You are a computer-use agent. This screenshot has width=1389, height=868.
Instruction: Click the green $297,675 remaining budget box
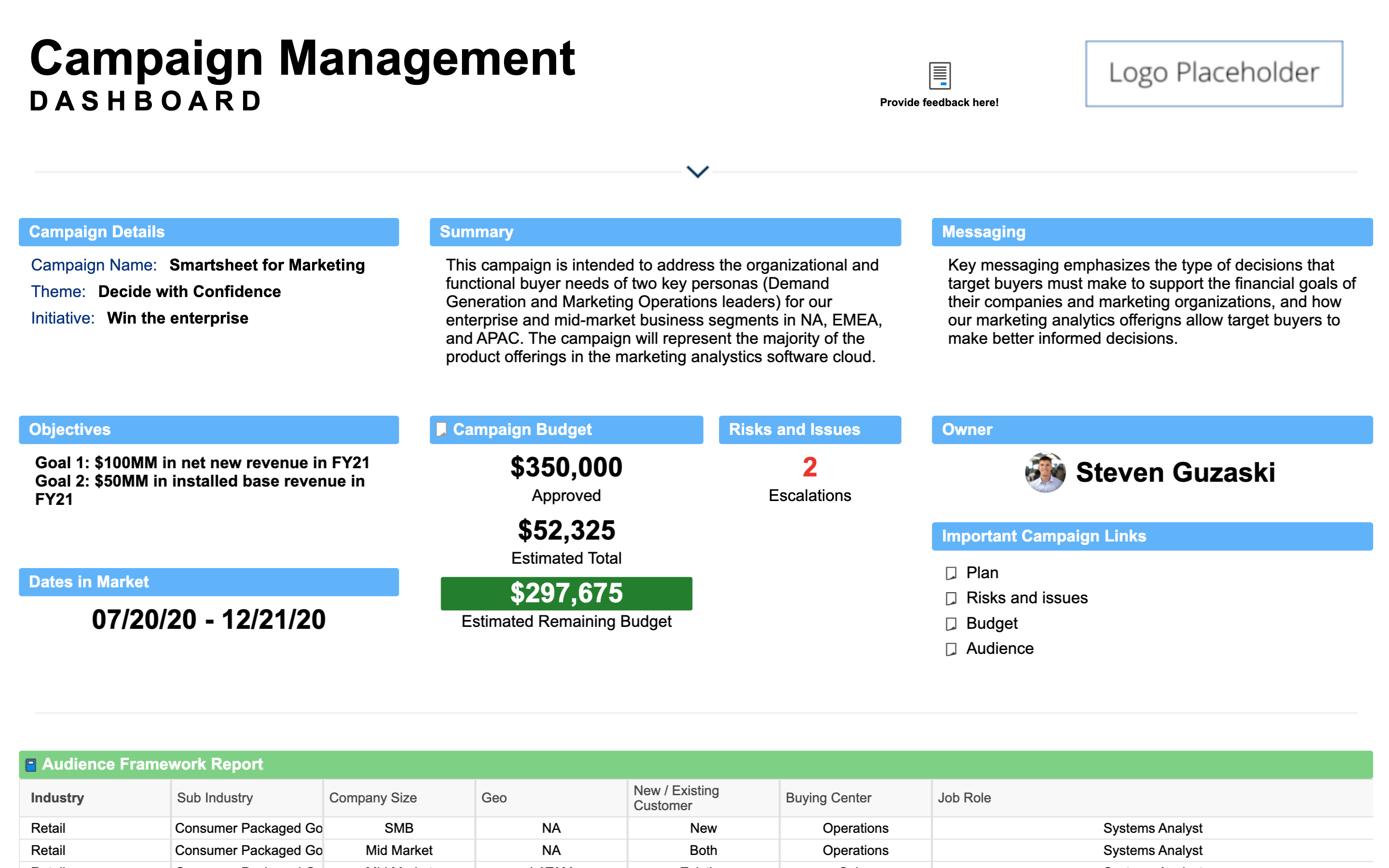(x=567, y=593)
